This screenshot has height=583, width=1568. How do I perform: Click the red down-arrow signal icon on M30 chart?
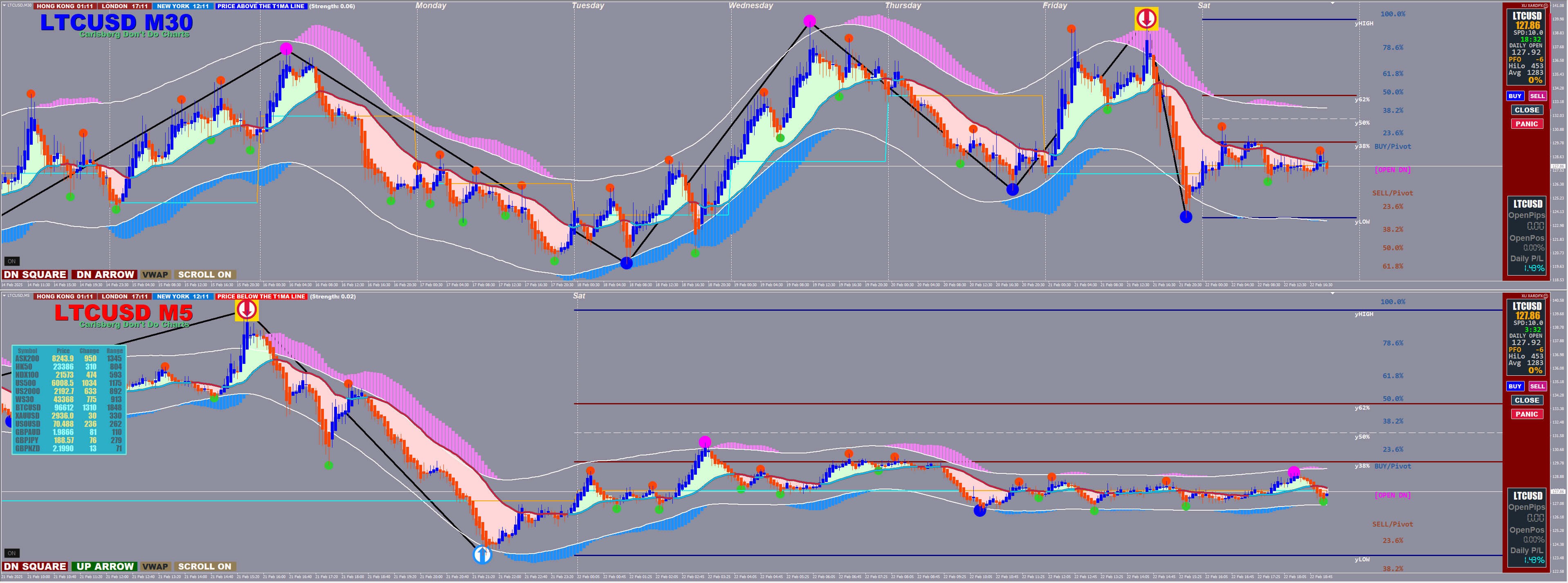(1146, 18)
